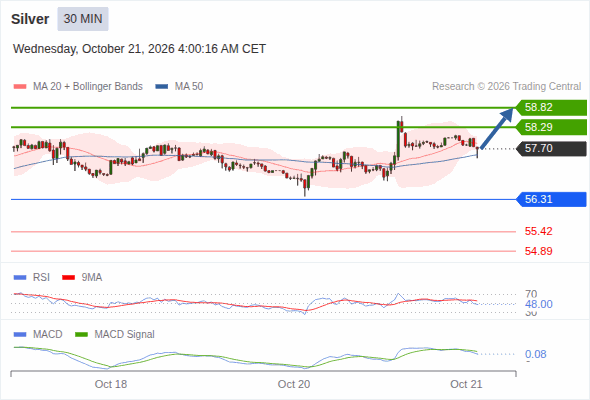Click the MA 20 Bollinger Bands legend swatch
Image resolution: width=590 pixels, height=400 pixels.
click(x=20, y=87)
